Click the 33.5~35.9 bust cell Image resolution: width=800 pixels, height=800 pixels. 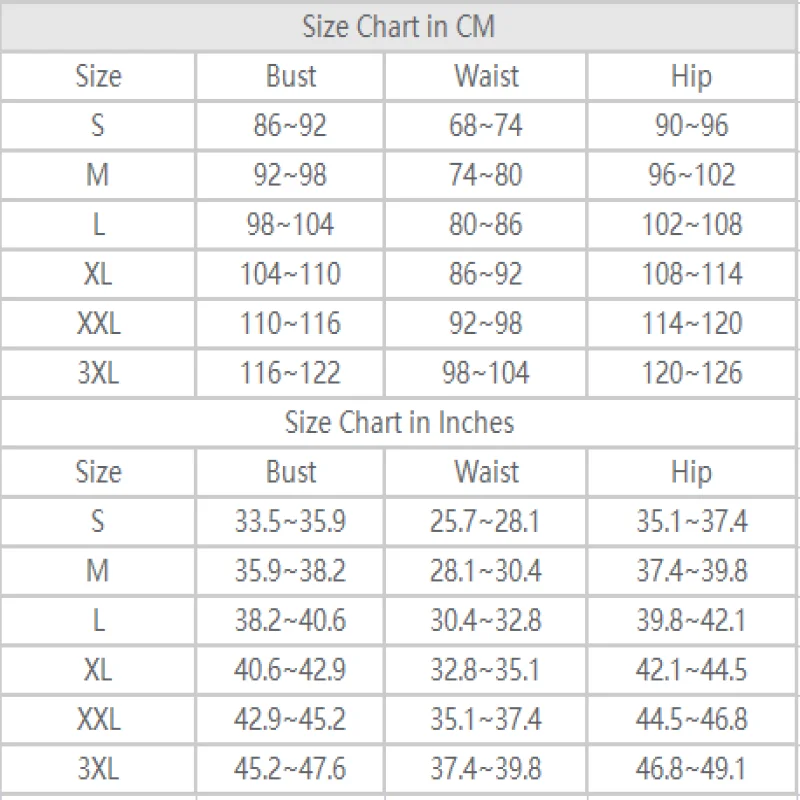pyautogui.click(x=290, y=522)
